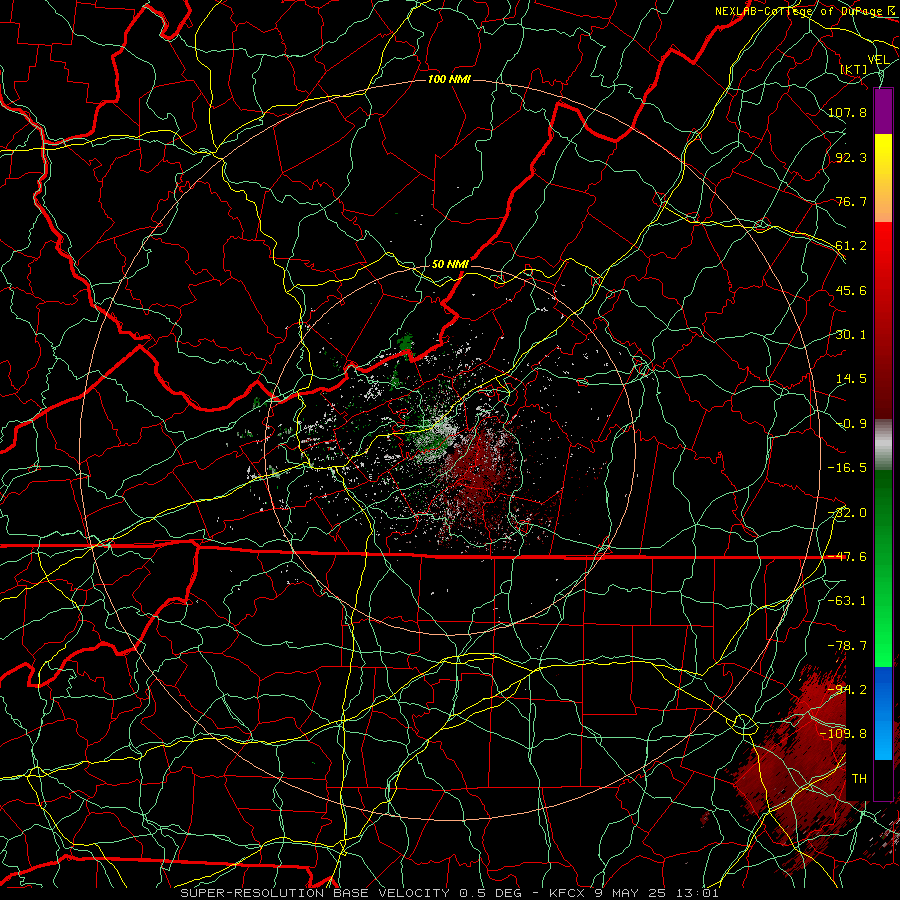Click the VEL legend title

(x=879, y=60)
